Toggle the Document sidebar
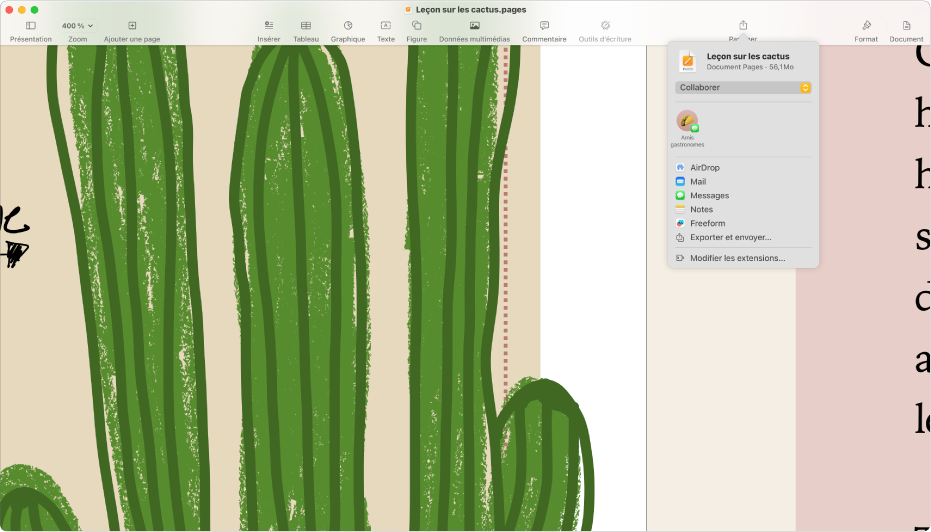This screenshot has width=931, height=532. click(906, 30)
